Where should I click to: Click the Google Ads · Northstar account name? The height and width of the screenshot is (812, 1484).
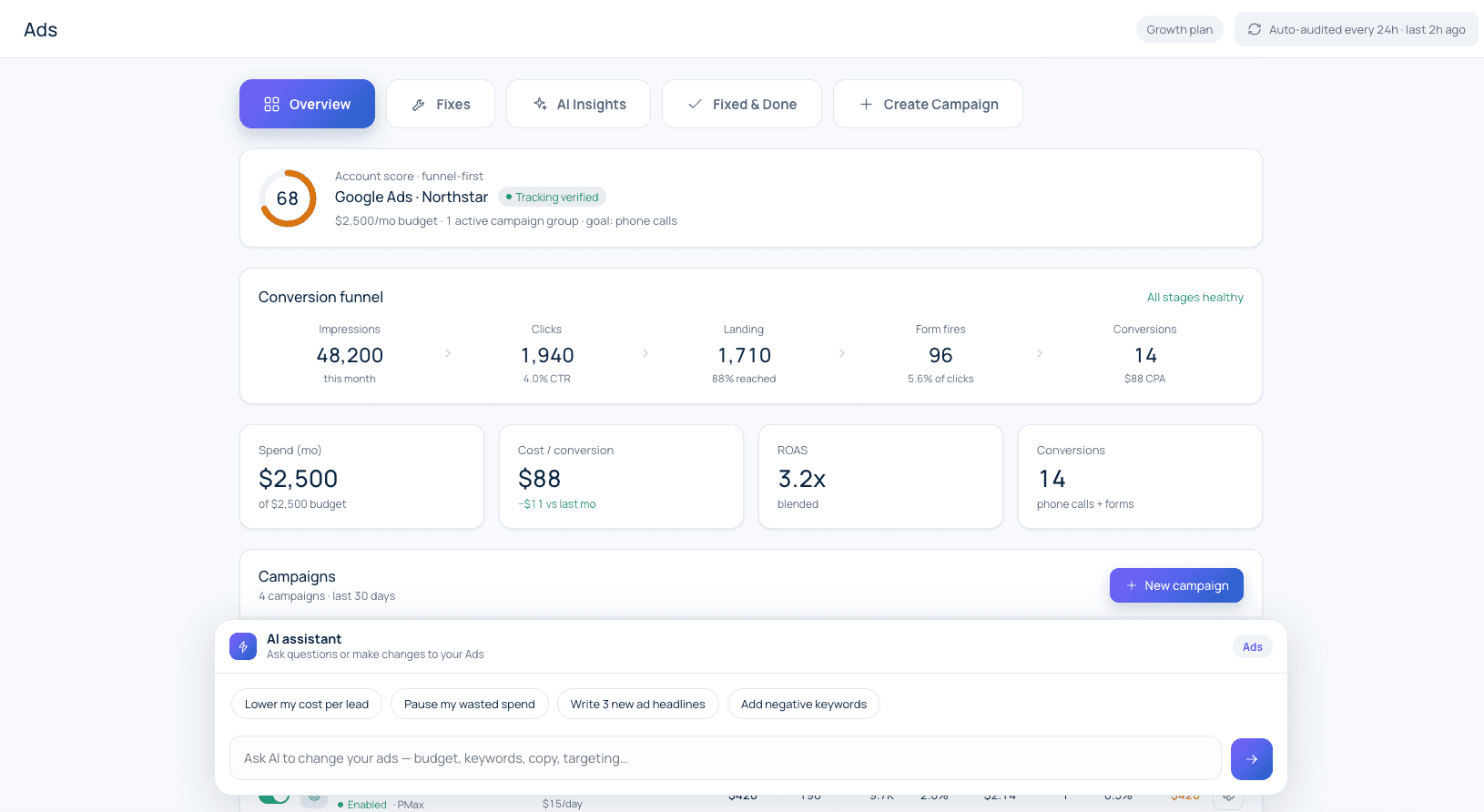pos(412,197)
